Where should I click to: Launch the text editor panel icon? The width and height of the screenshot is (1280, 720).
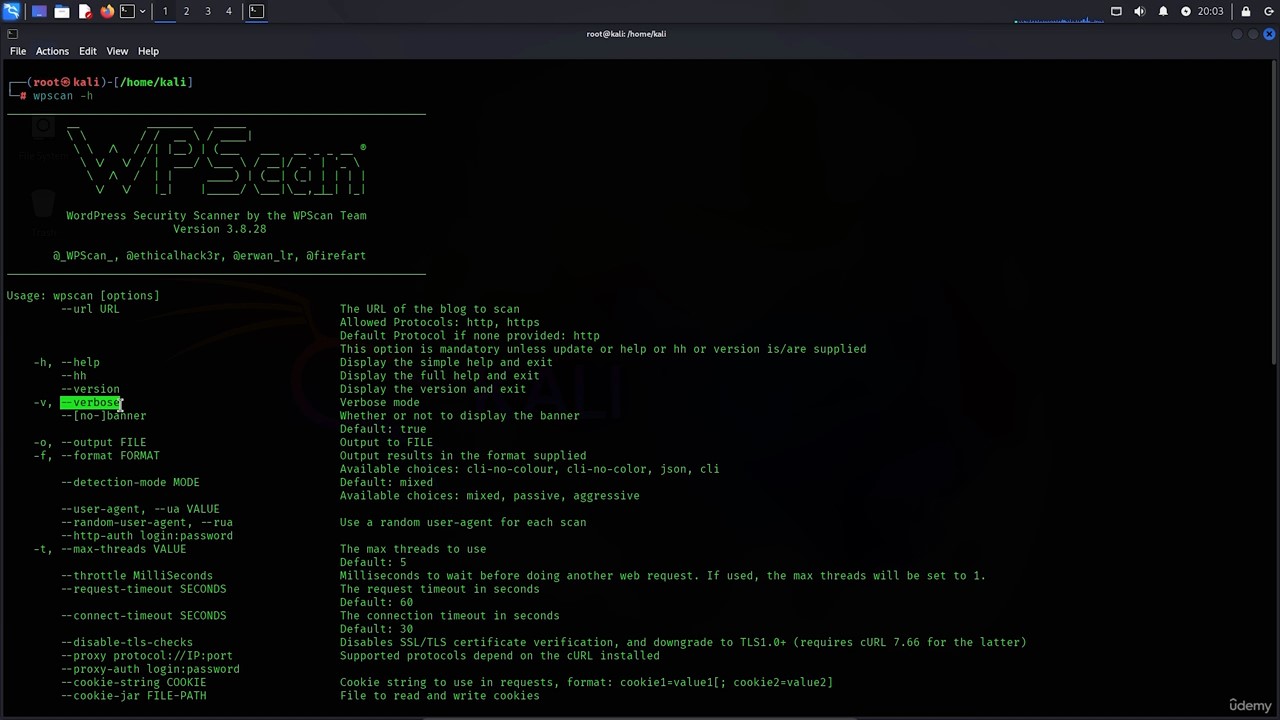click(85, 11)
